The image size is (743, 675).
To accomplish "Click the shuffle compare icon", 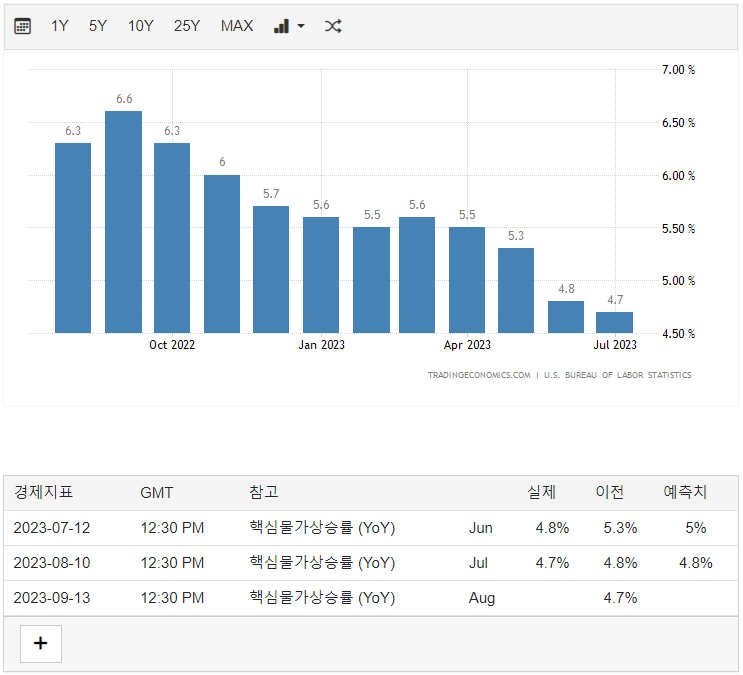I will pos(333,26).
